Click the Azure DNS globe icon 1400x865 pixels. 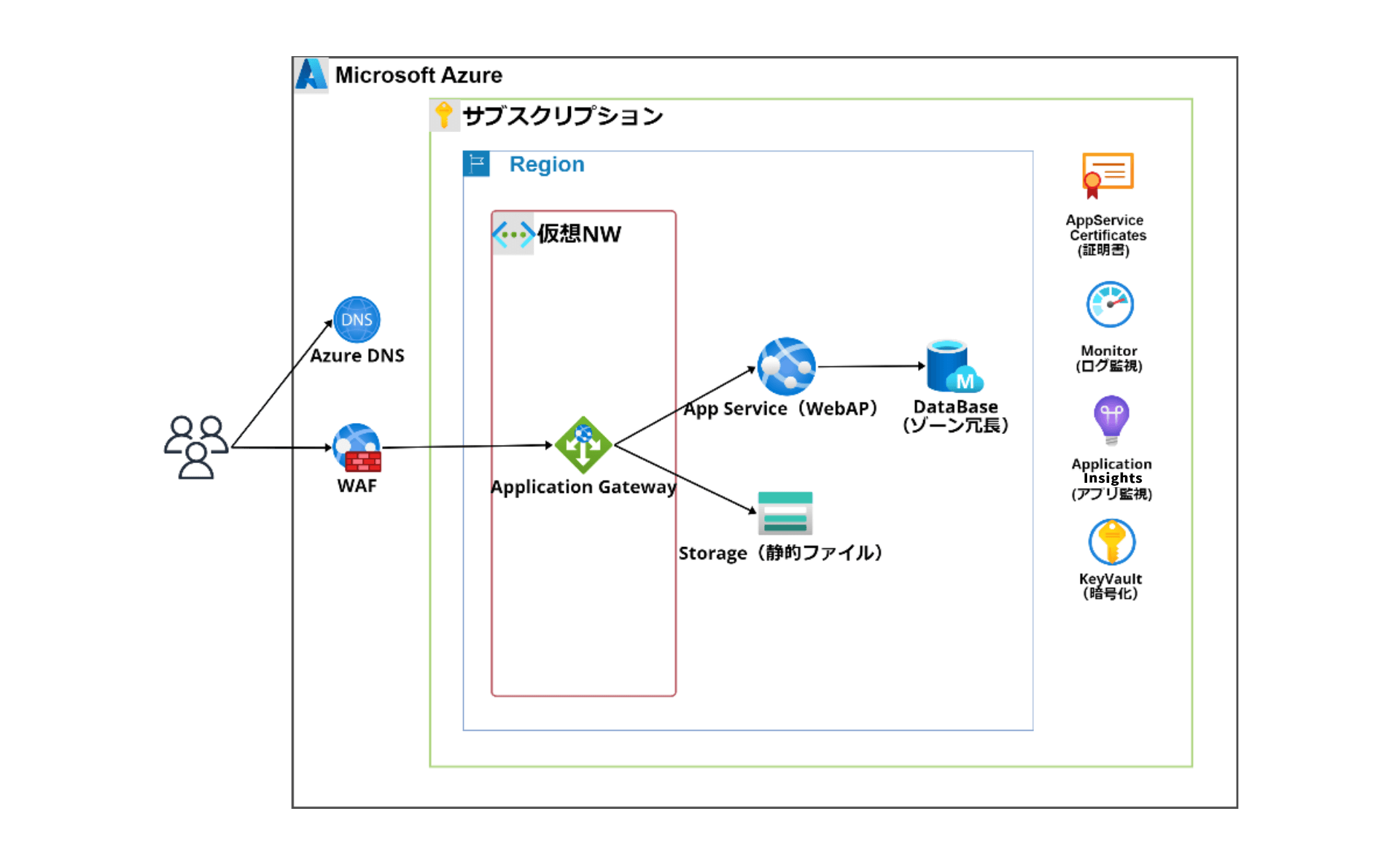click(357, 319)
